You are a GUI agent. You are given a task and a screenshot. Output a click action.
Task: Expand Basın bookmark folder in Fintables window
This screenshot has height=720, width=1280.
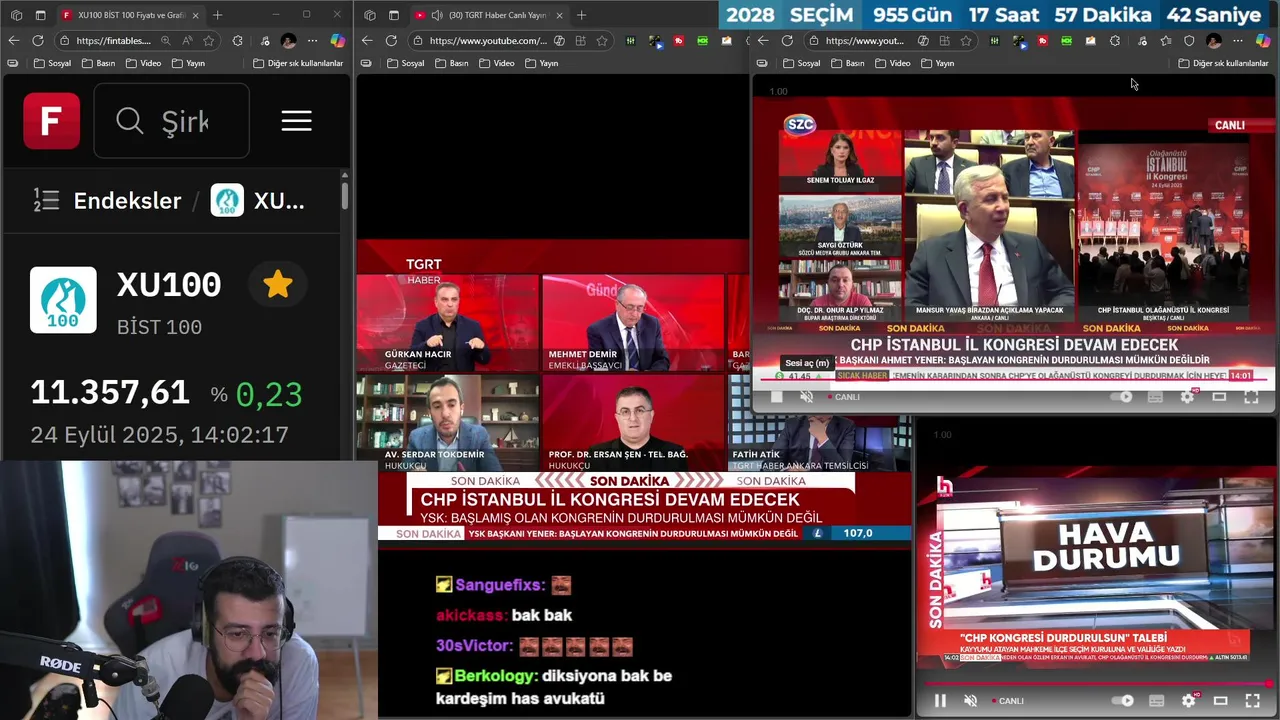[98, 63]
